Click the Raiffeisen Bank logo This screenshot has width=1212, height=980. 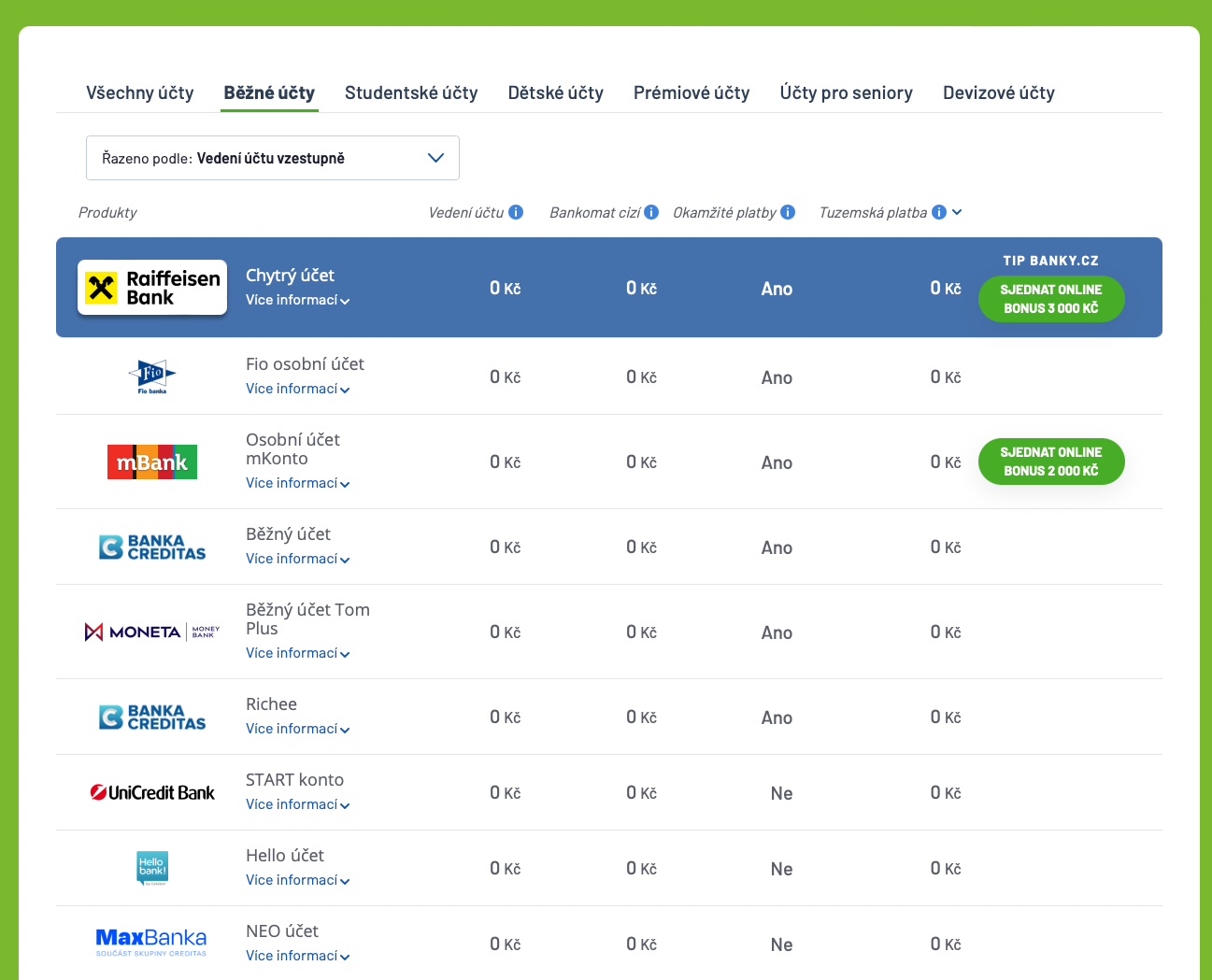[x=152, y=288]
